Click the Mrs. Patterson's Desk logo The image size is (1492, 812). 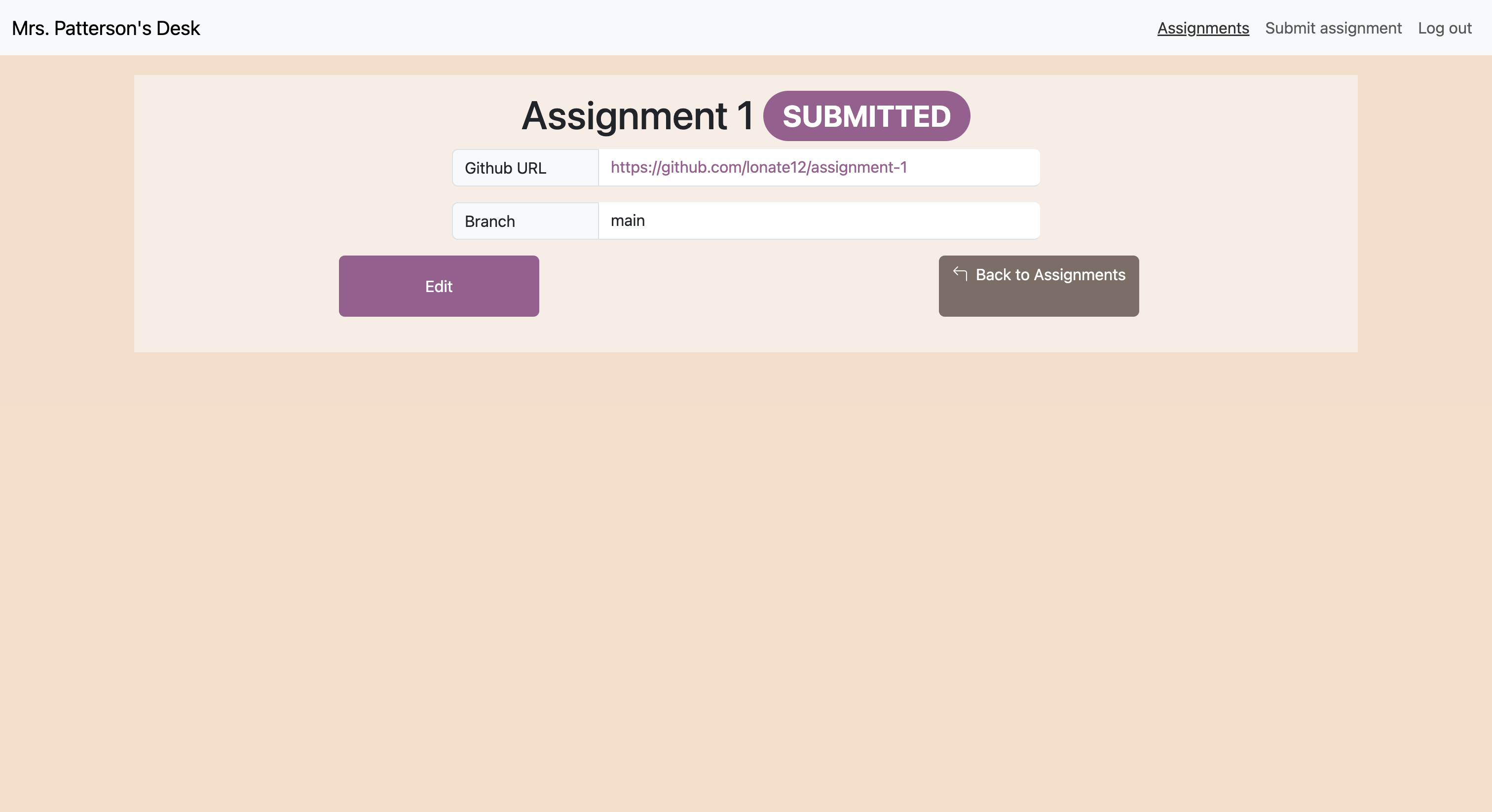pyautogui.click(x=106, y=27)
